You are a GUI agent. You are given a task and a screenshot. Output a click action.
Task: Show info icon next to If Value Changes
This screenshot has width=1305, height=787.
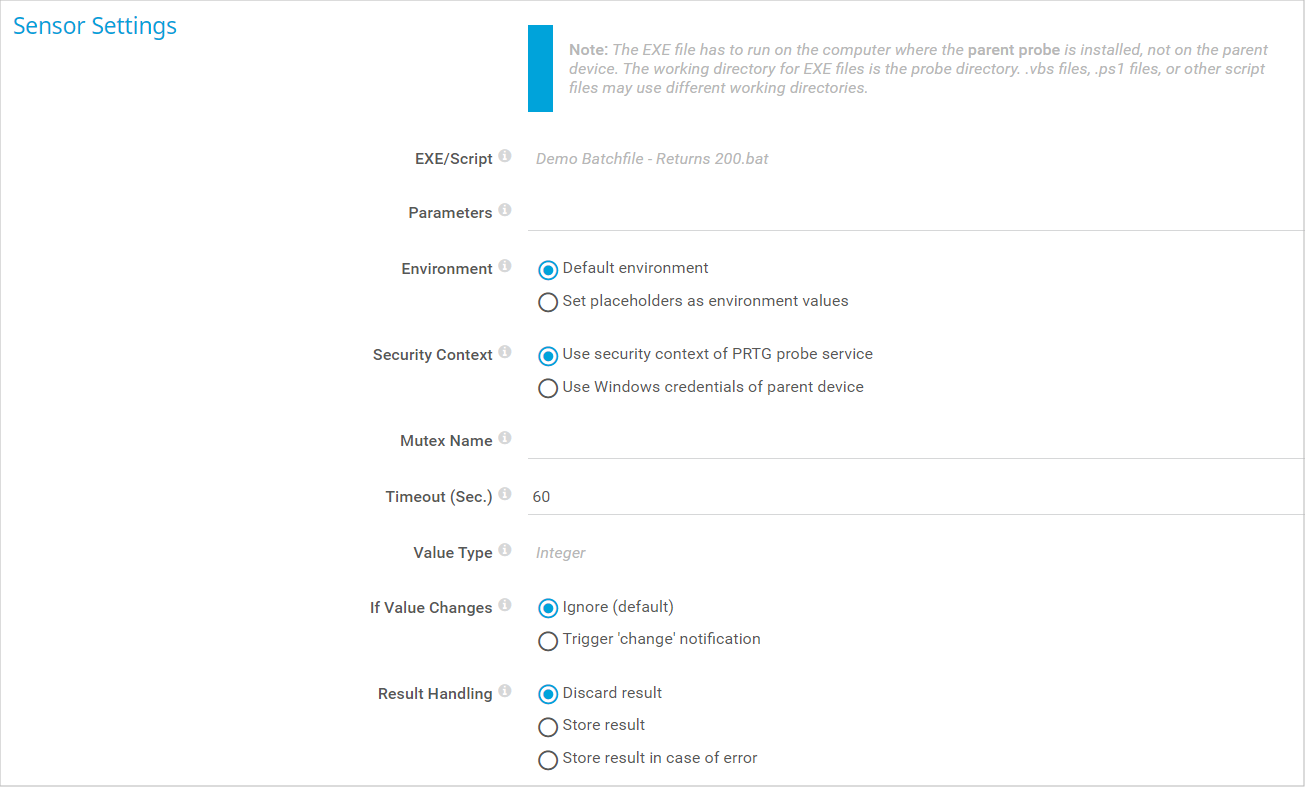(x=505, y=605)
